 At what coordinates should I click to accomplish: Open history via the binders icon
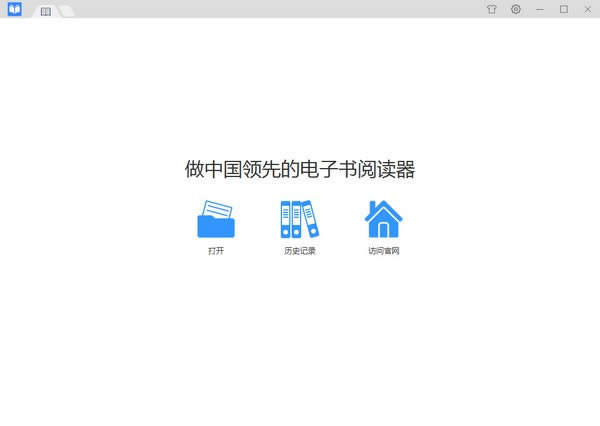(300, 219)
